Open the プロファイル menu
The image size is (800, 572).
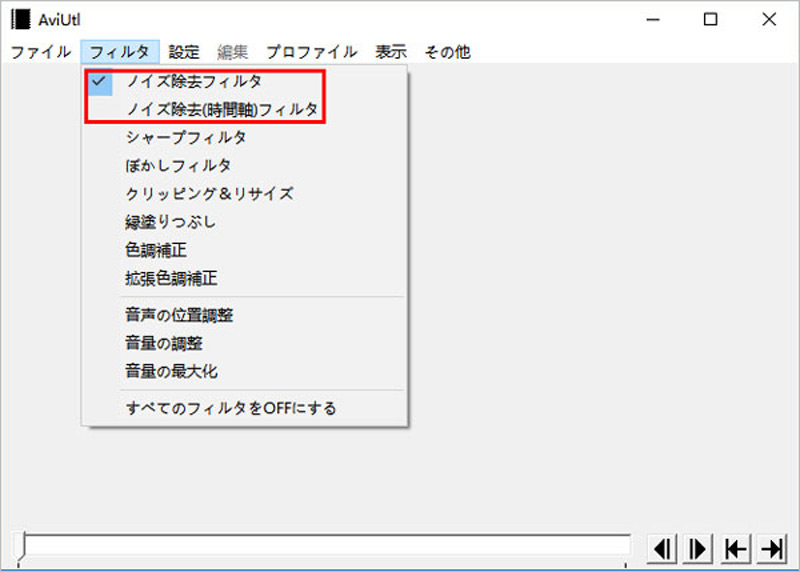[x=311, y=52]
